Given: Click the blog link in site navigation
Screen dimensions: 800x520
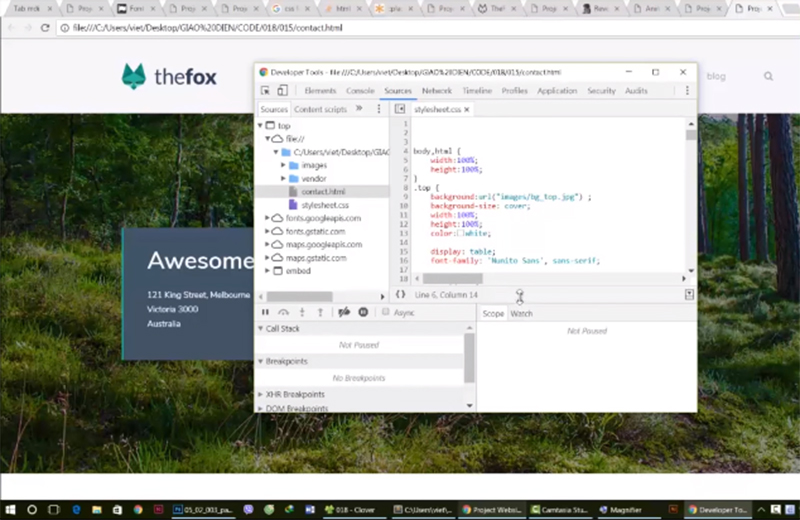Looking at the screenshot, I should click(x=716, y=76).
